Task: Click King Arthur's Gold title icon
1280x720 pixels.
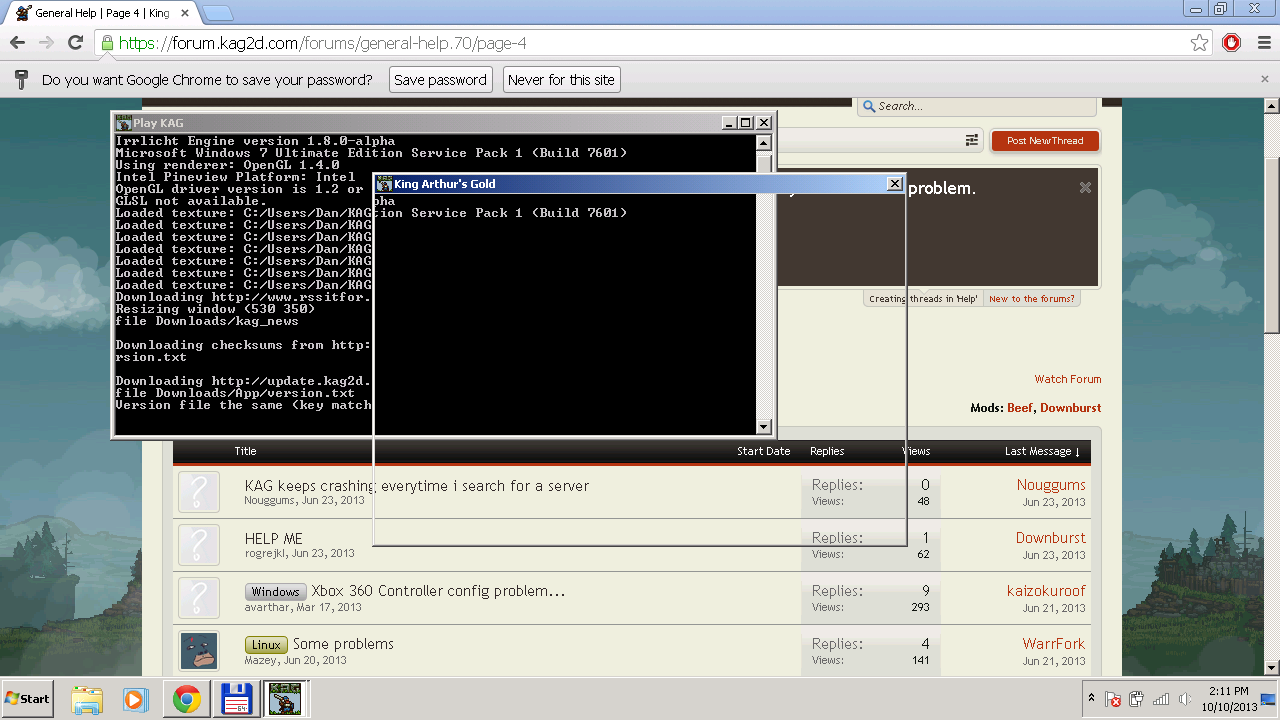Action: point(384,184)
